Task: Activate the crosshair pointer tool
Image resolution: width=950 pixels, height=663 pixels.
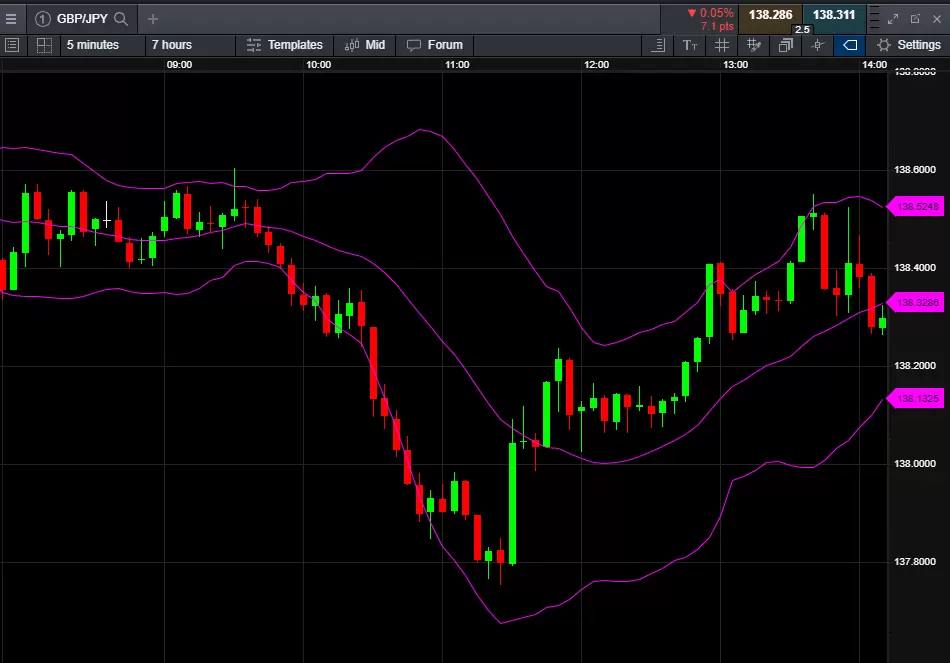Action: coord(817,45)
